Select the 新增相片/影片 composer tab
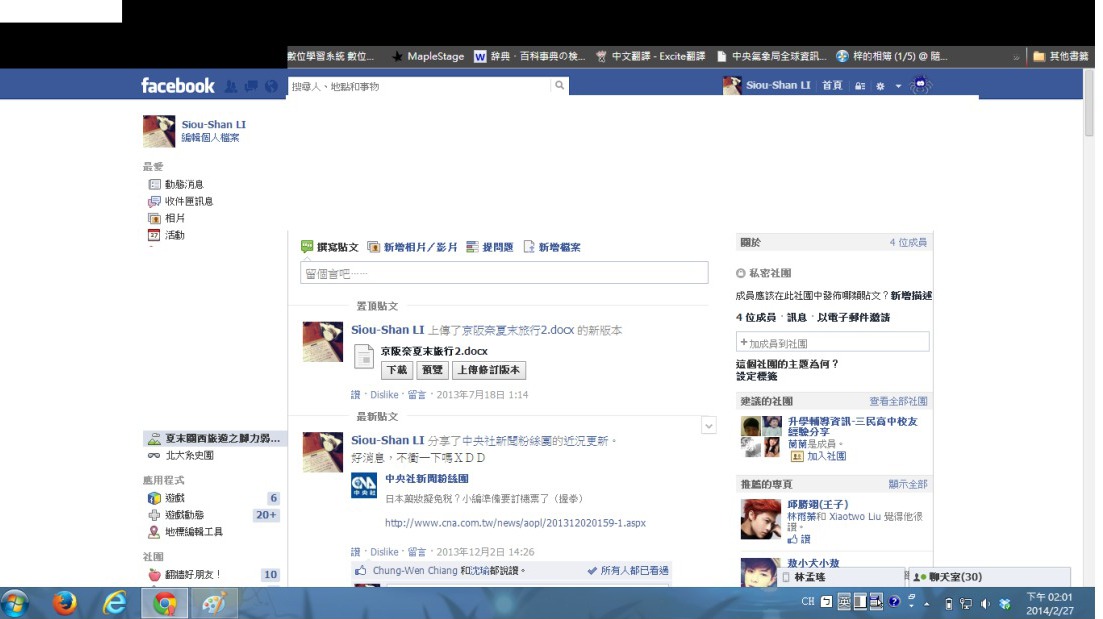 pyautogui.click(x=413, y=247)
